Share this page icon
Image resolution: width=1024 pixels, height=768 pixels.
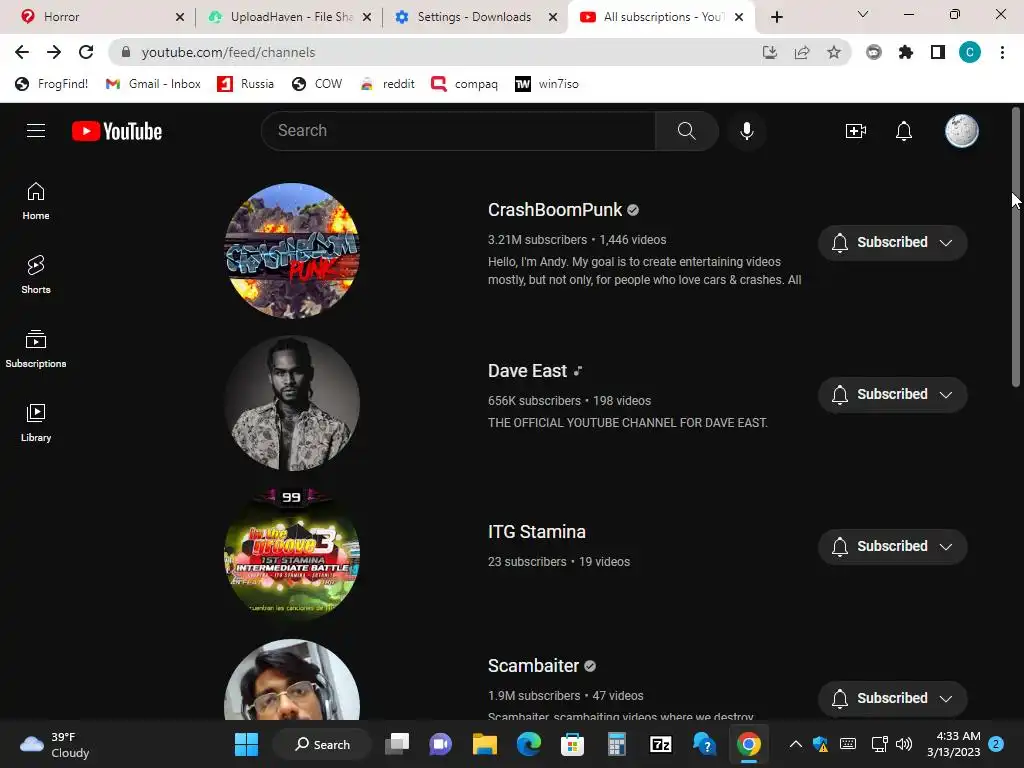point(802,52)
